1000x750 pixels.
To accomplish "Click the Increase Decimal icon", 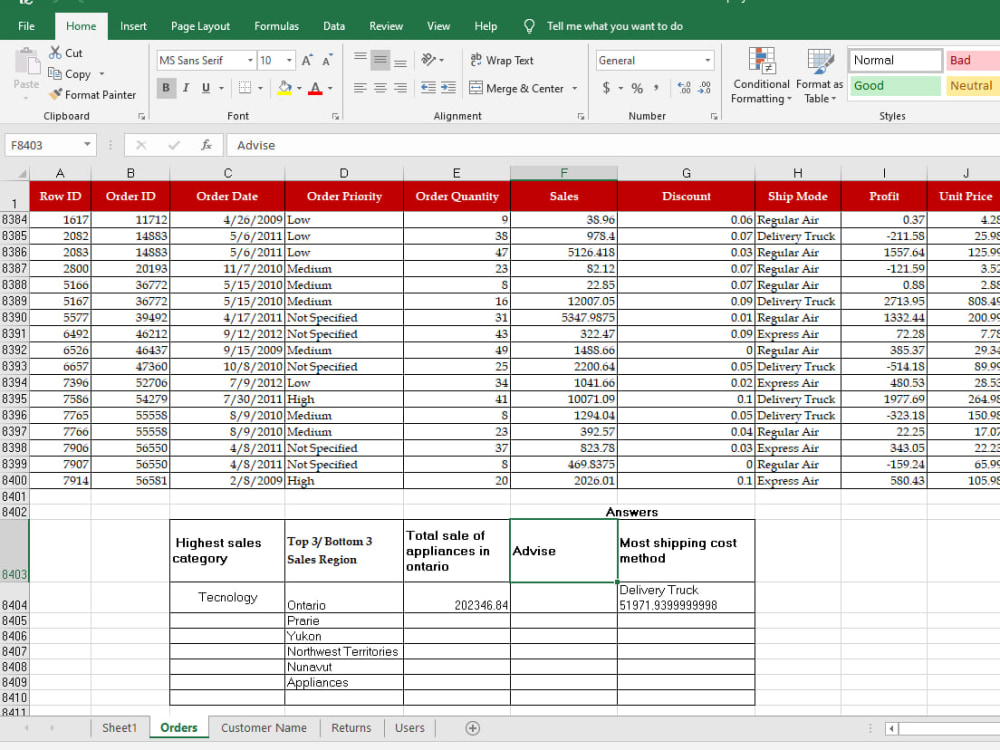I will point(684,88).
